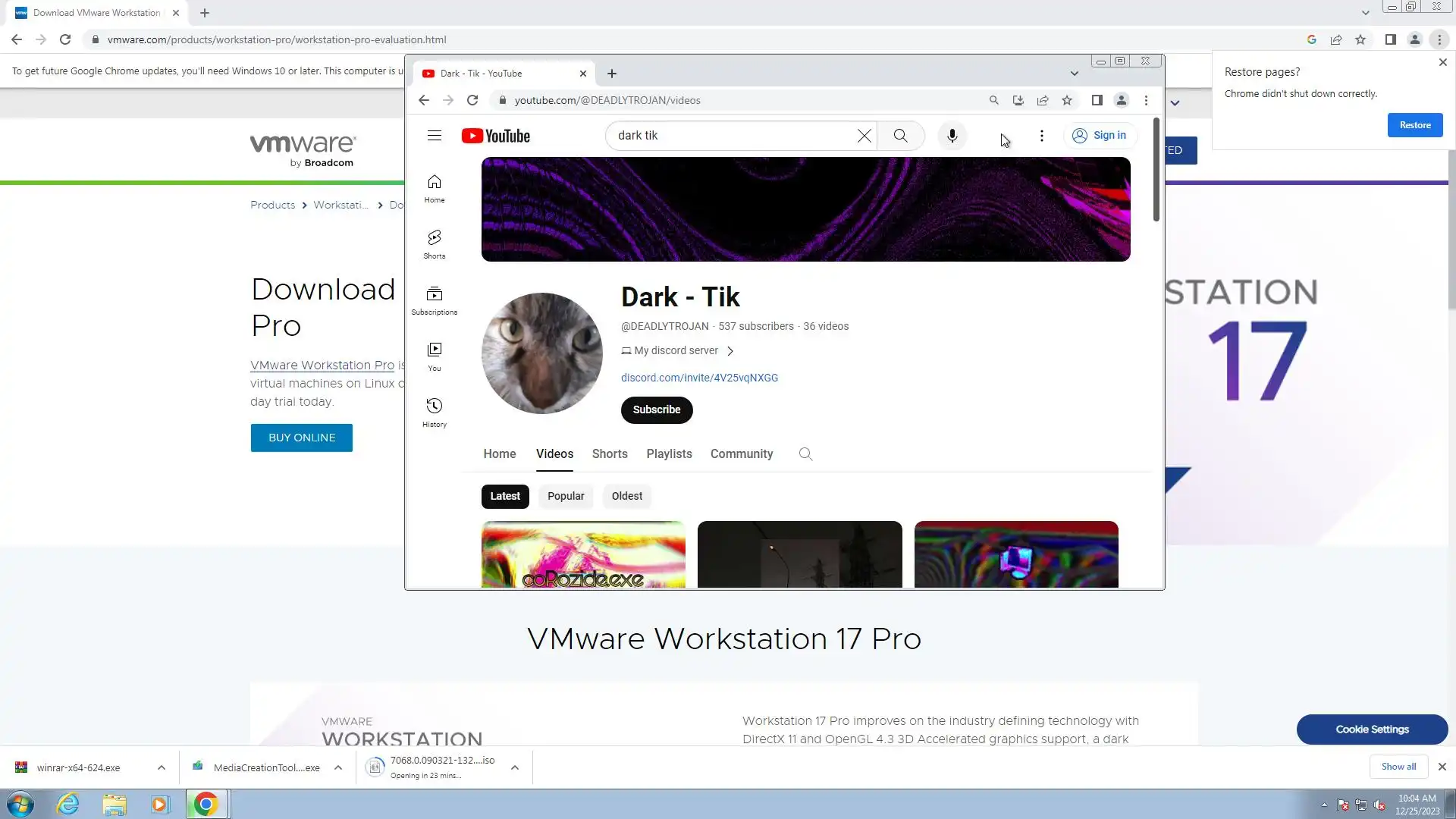
Task: Select the Oldest sort chip
Action: coord(626,496)
